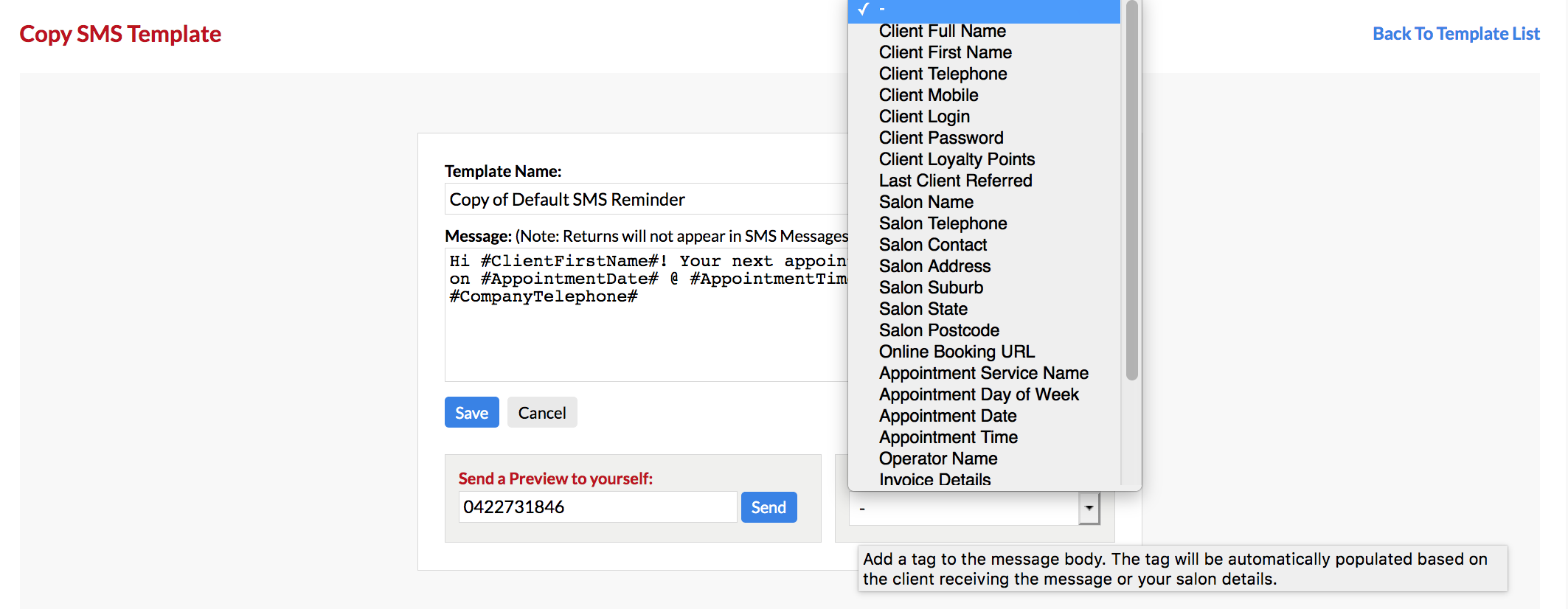This screenshot has width=1568, height=609.
Task: Click the dropdown list scrollbar thumb
Action: pyautogui.click(x=1132, y=190)
